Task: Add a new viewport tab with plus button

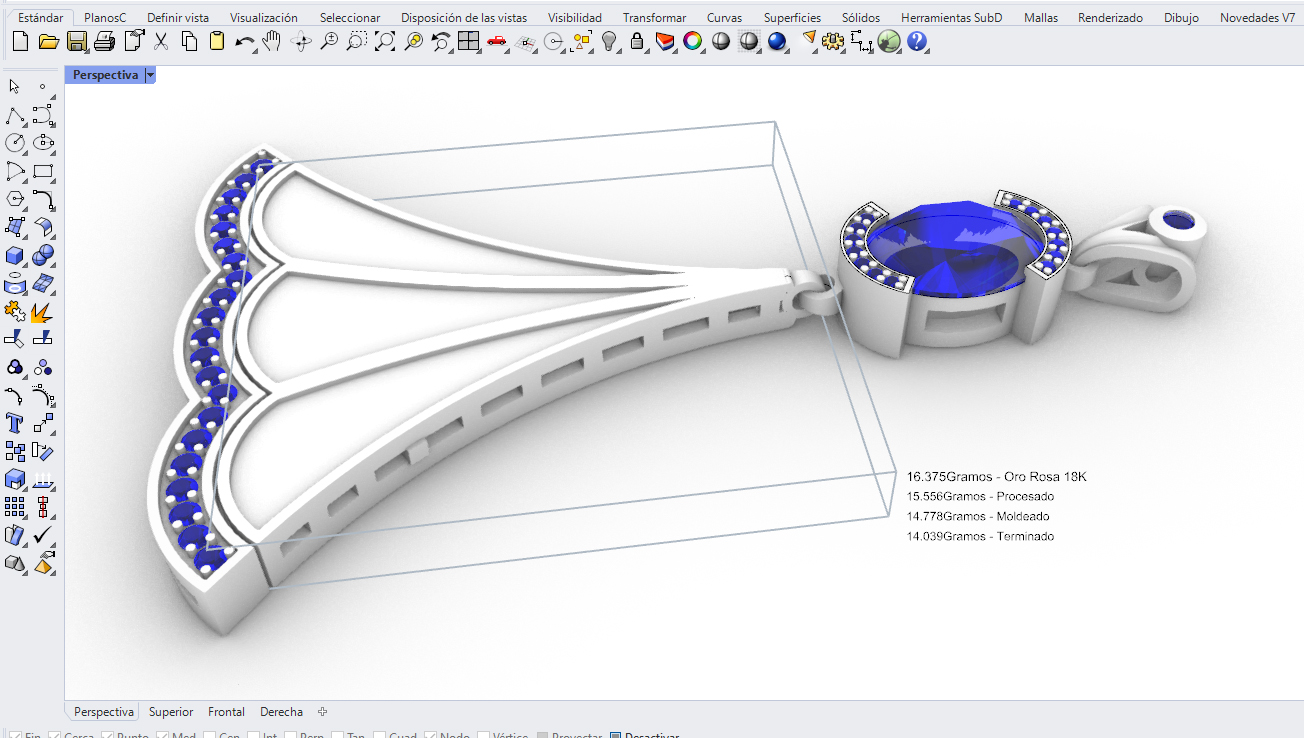Action: [322, 712]
